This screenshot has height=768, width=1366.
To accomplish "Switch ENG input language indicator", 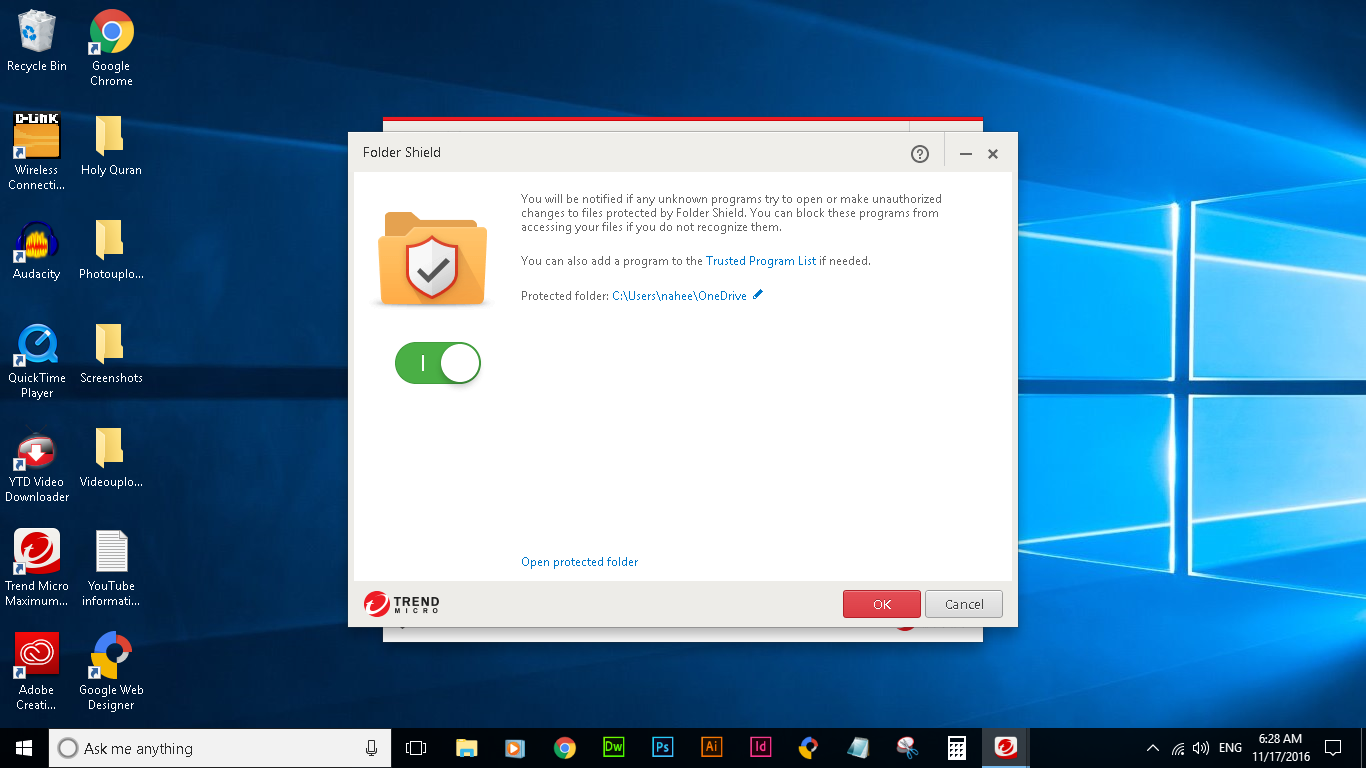I will pos(1231,748).
